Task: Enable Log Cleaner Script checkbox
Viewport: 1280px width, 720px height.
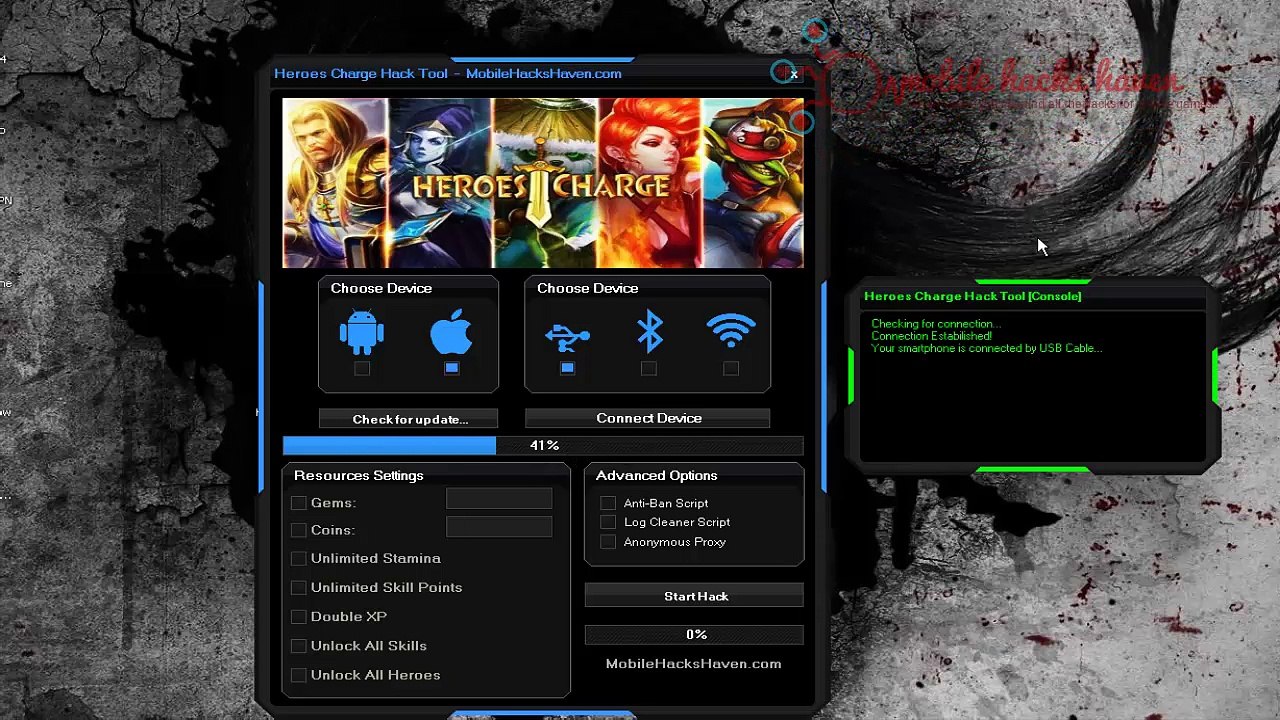Action: pos(608,522)
